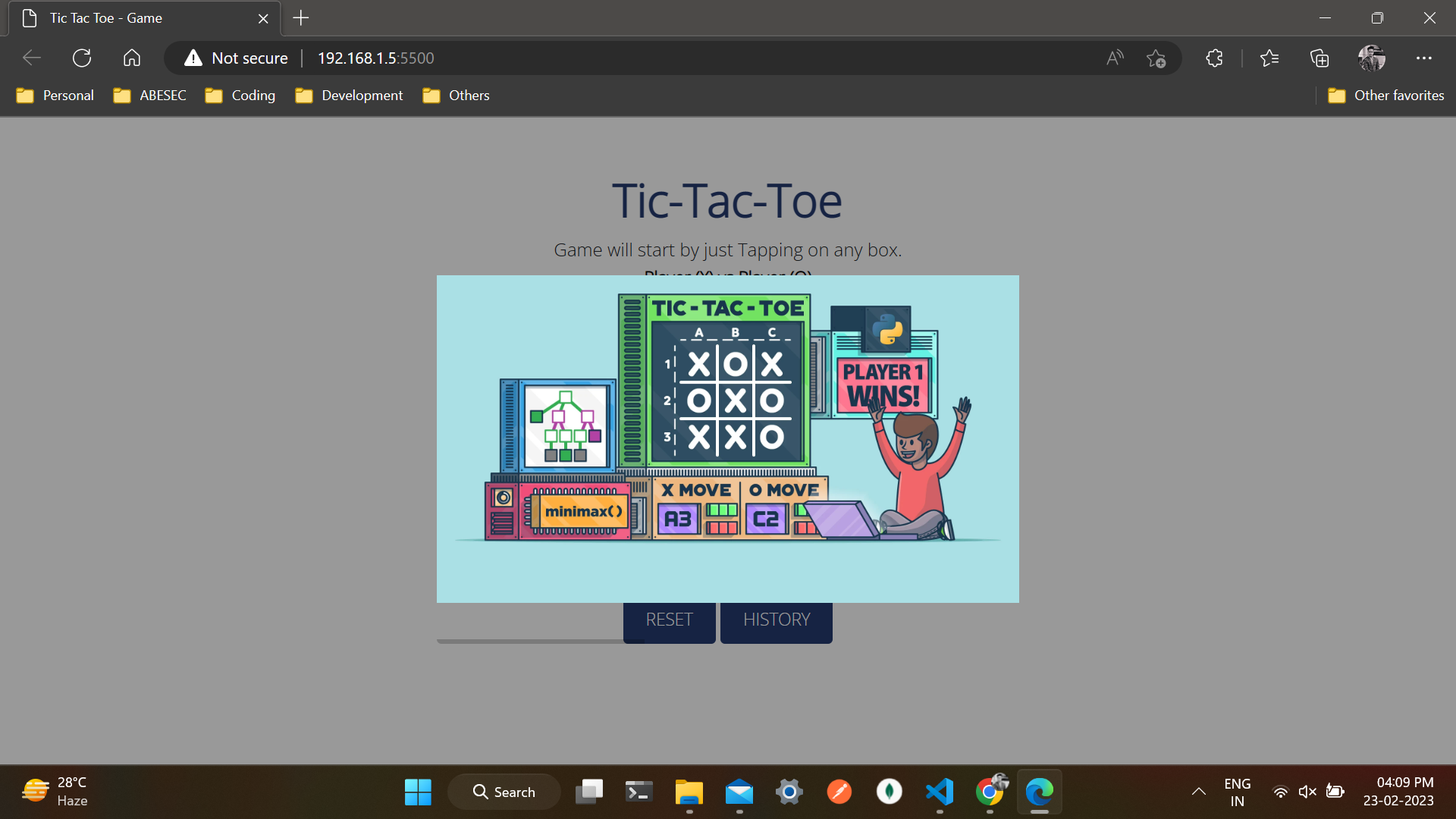The height and width of the screenshot is (819, 1456).
Task: Toggle the muted volume tray icon
Action: point(1307,792)
